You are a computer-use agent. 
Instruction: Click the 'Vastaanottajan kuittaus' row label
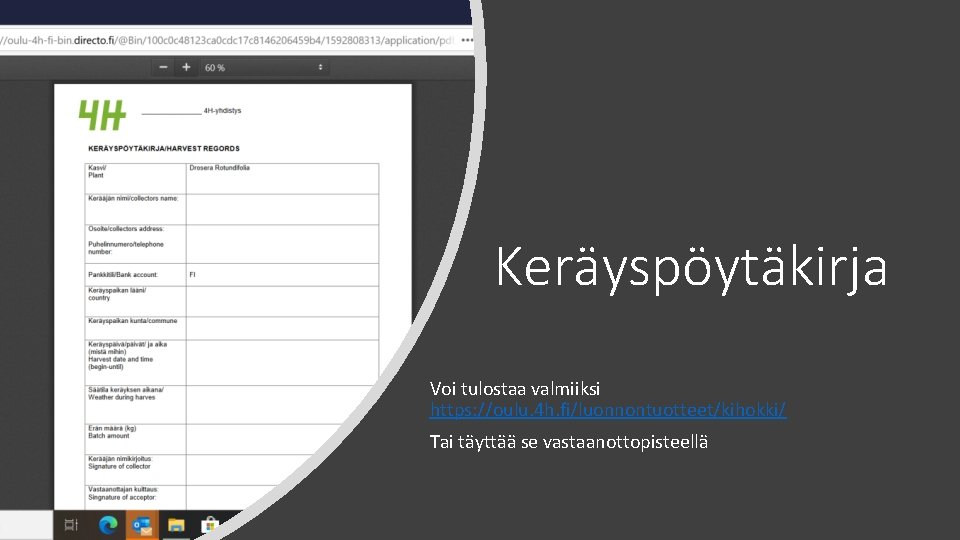click(x=123, y=489)
